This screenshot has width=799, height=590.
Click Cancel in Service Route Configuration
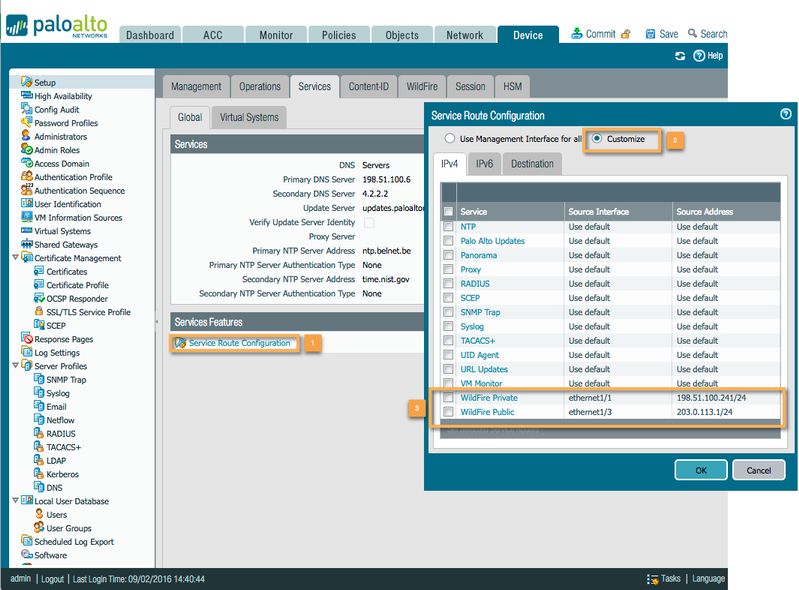pyautogui.click(x=759, y=470)
